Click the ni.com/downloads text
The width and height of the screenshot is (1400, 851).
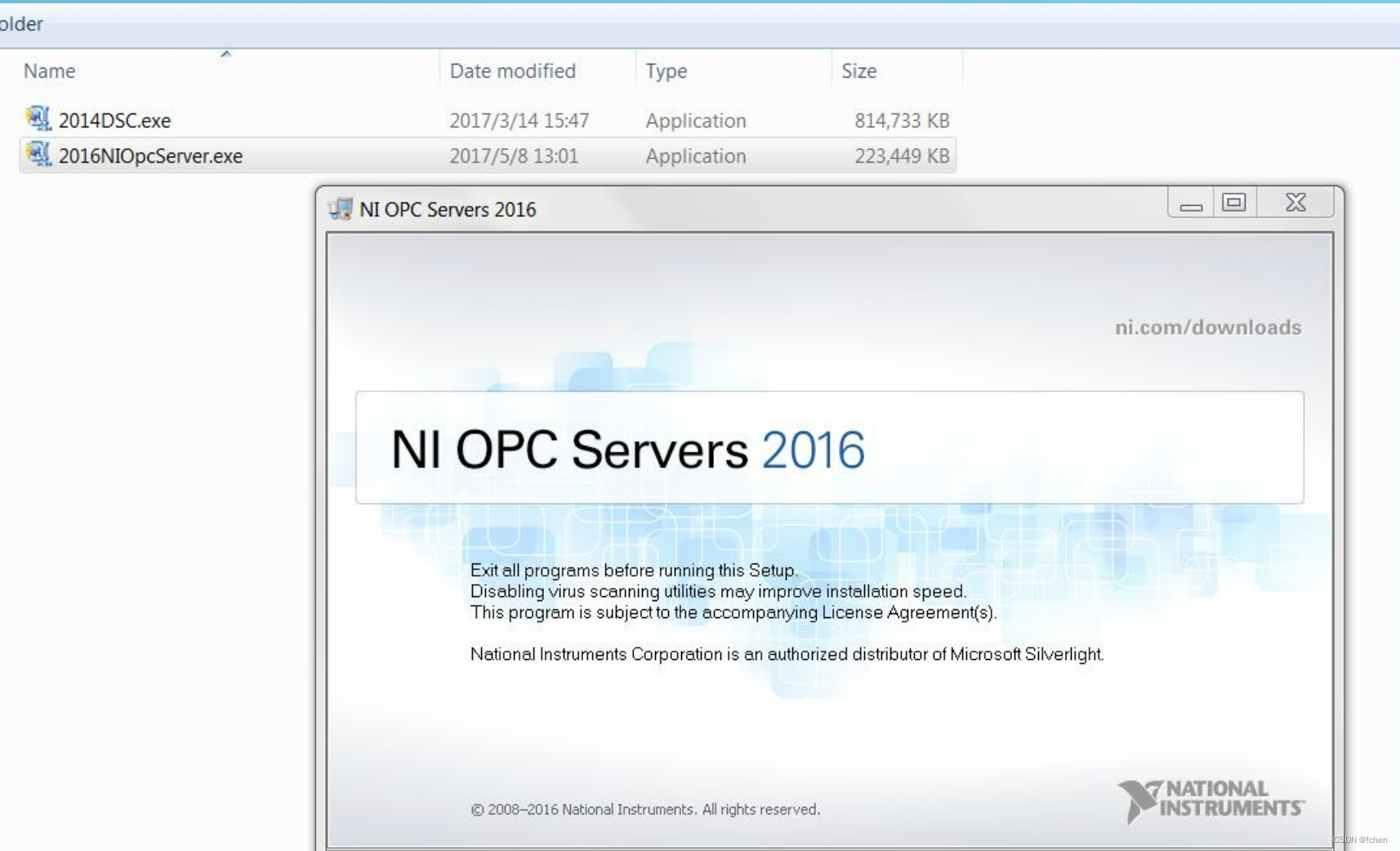tap(1208, 327)
